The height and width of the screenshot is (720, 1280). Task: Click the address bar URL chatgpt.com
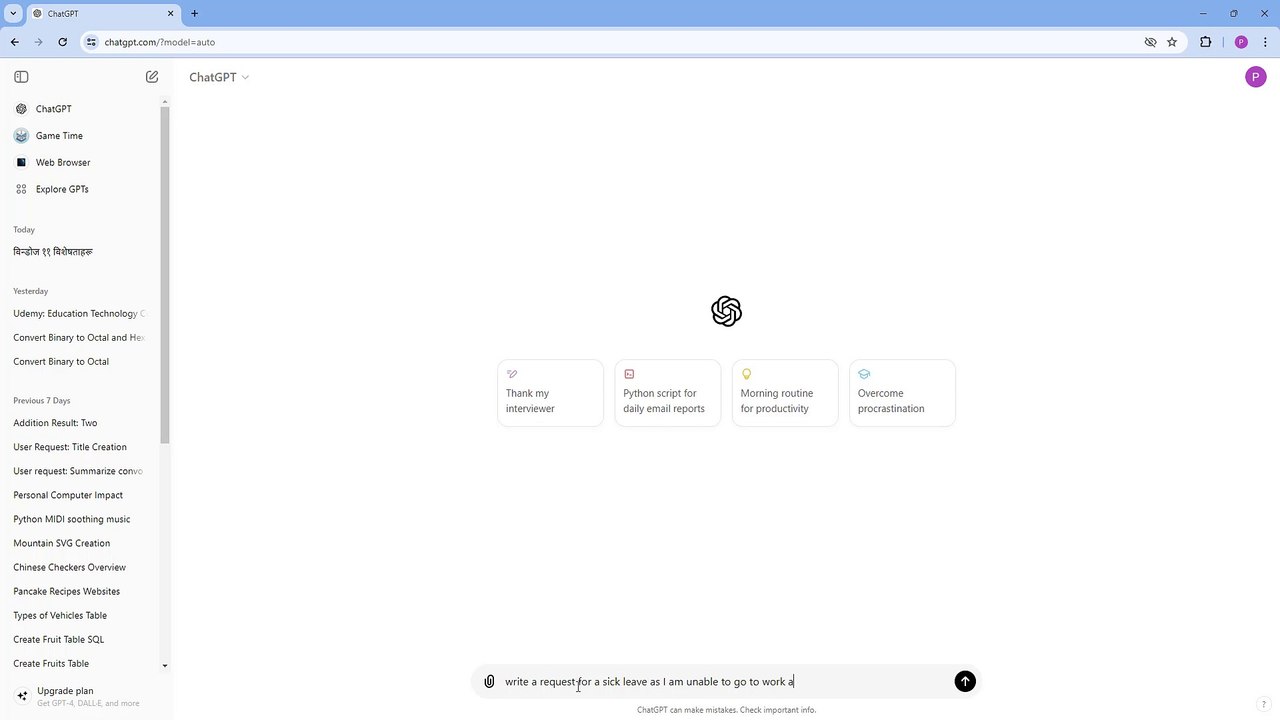[160, 42]
